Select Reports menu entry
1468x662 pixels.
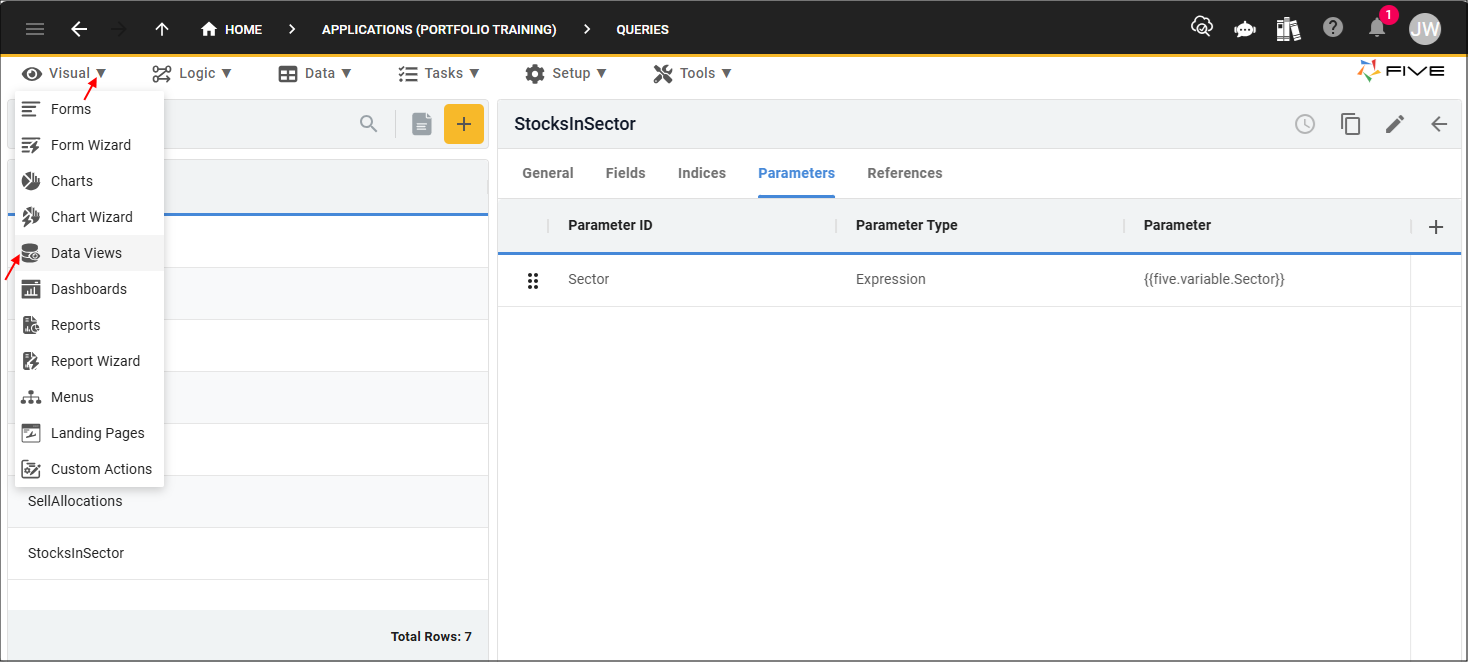[x=89, y=325]
